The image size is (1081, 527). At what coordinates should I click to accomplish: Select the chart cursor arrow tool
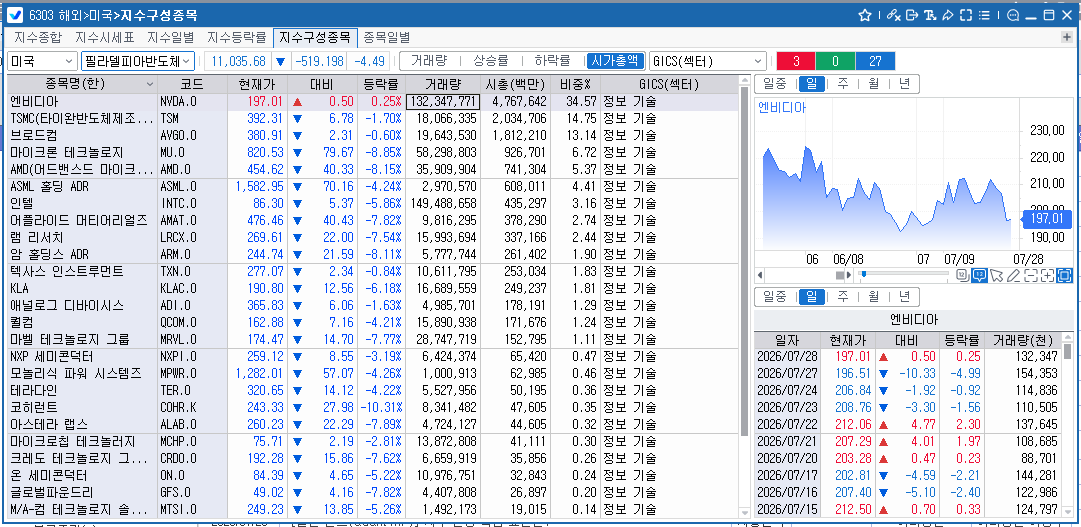pyautogui.click(x=996, y=275)
